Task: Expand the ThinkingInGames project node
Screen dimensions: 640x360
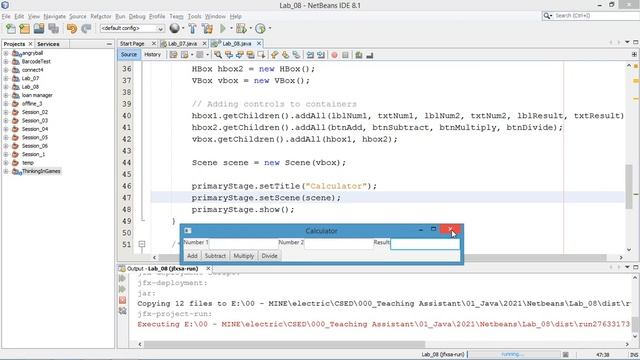Action: (x=6, y=171)
